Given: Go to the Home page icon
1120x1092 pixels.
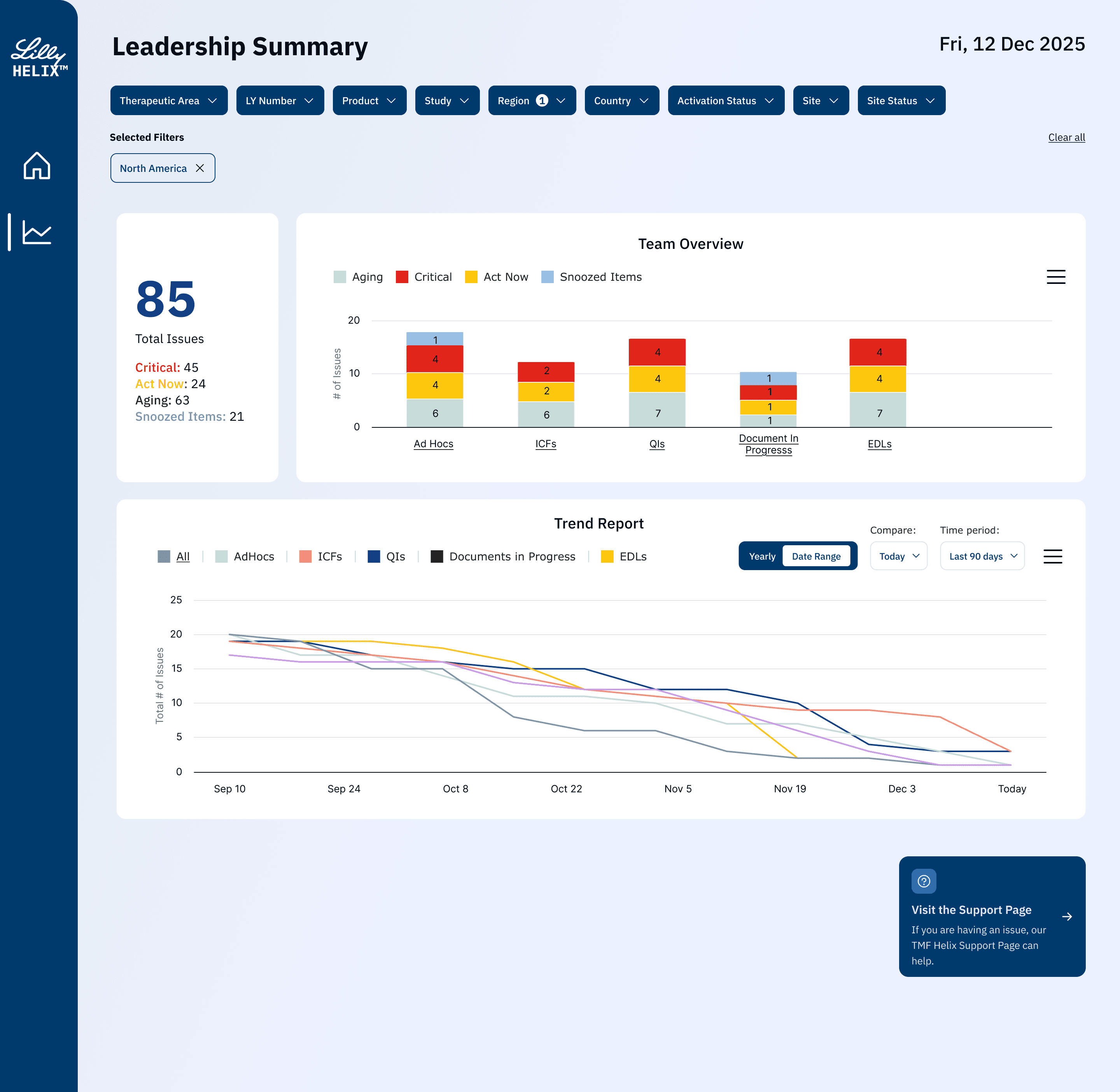Looking at the screenshot, I should point(37,166).
